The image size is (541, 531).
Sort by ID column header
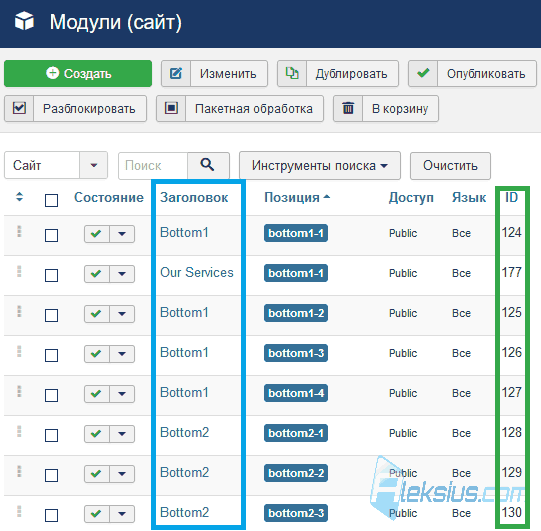coord(512,197)
